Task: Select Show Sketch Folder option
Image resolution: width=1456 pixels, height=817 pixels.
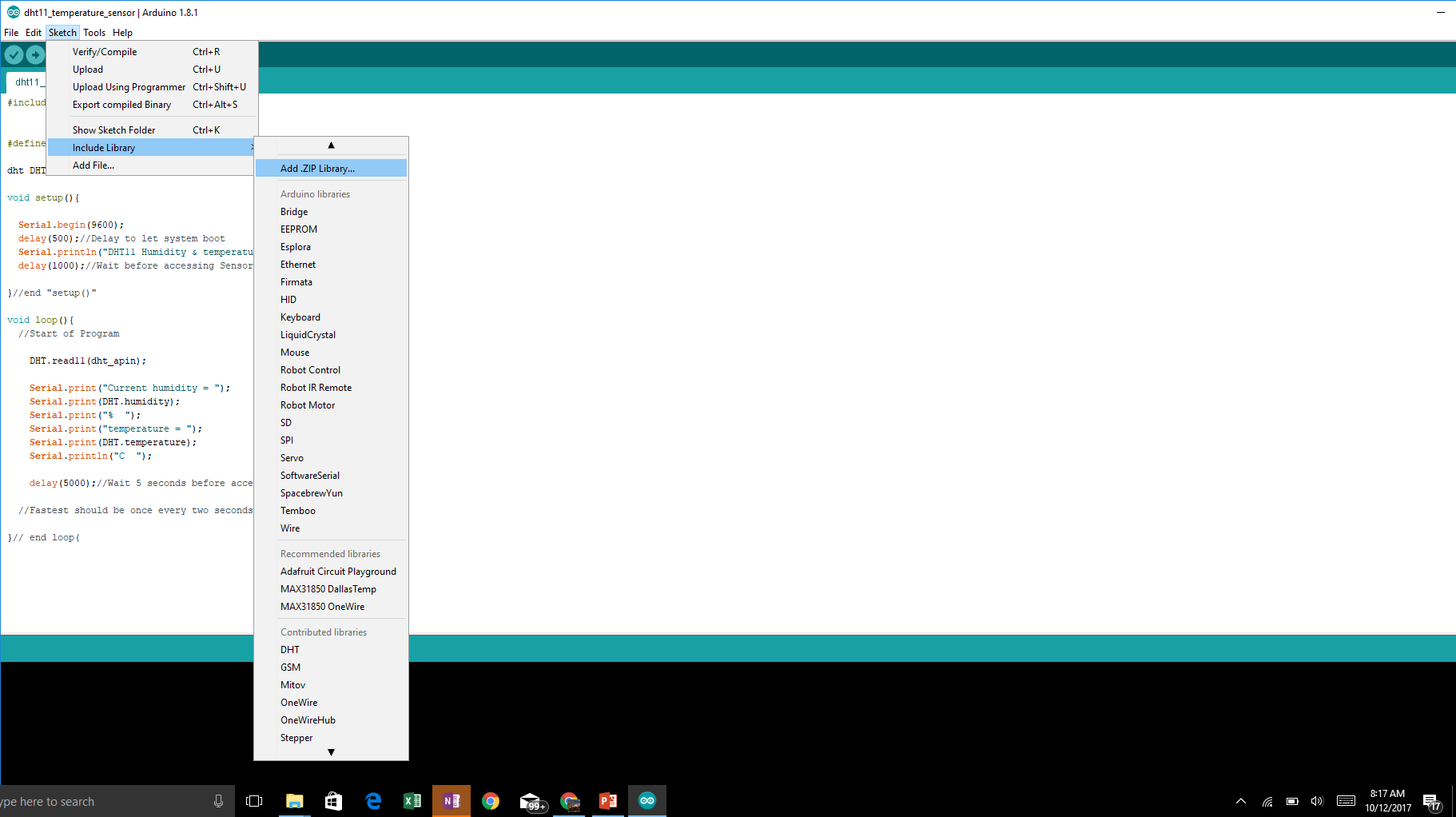Action: (x=113, y=130)
